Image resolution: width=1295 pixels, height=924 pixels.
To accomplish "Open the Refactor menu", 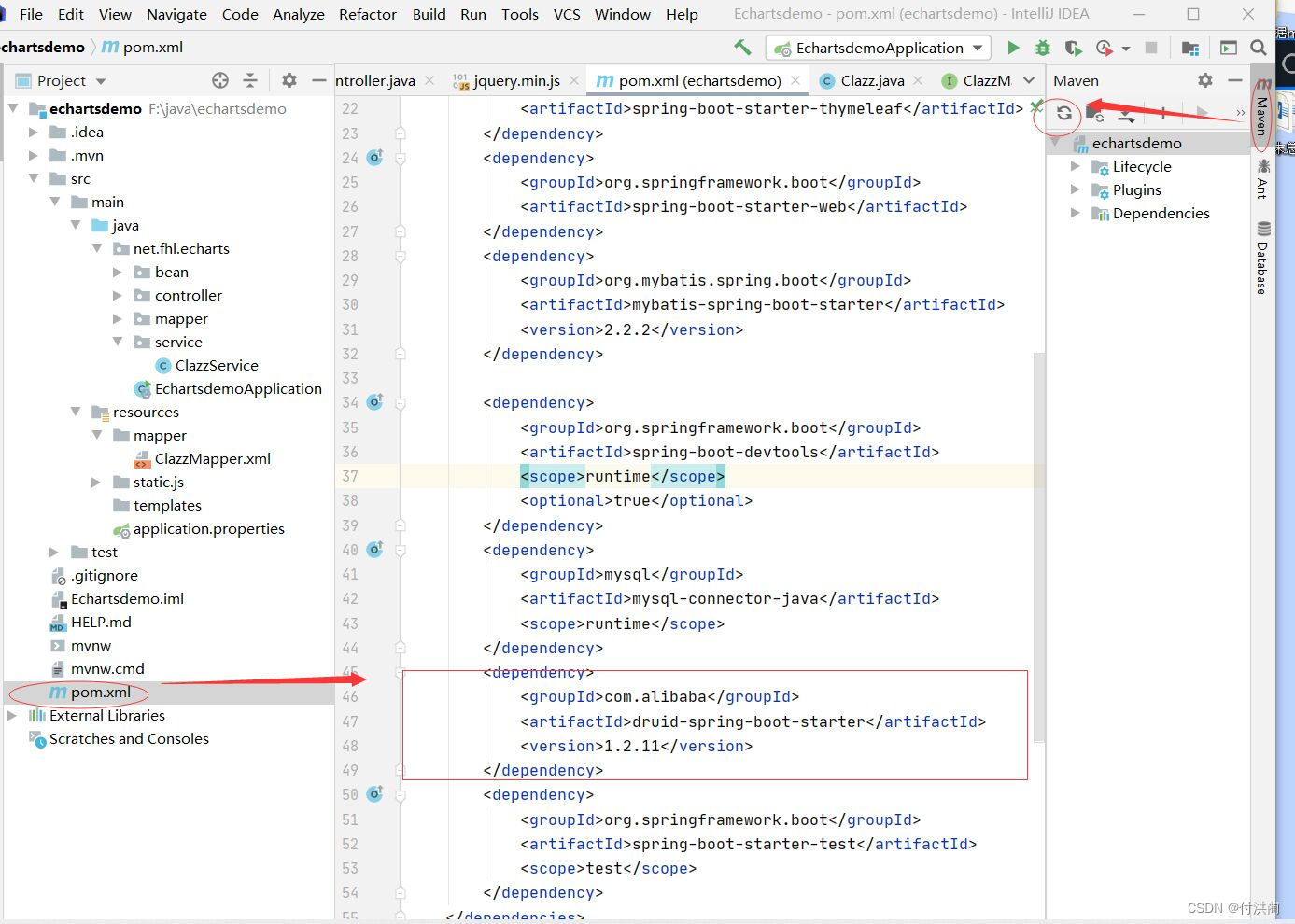I will (x=368, y=14).
